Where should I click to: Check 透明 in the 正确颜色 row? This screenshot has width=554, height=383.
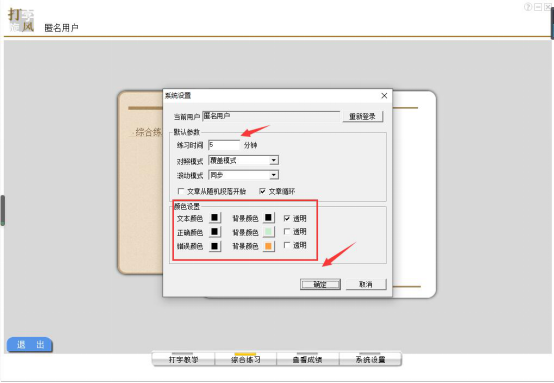click(287, 232)
